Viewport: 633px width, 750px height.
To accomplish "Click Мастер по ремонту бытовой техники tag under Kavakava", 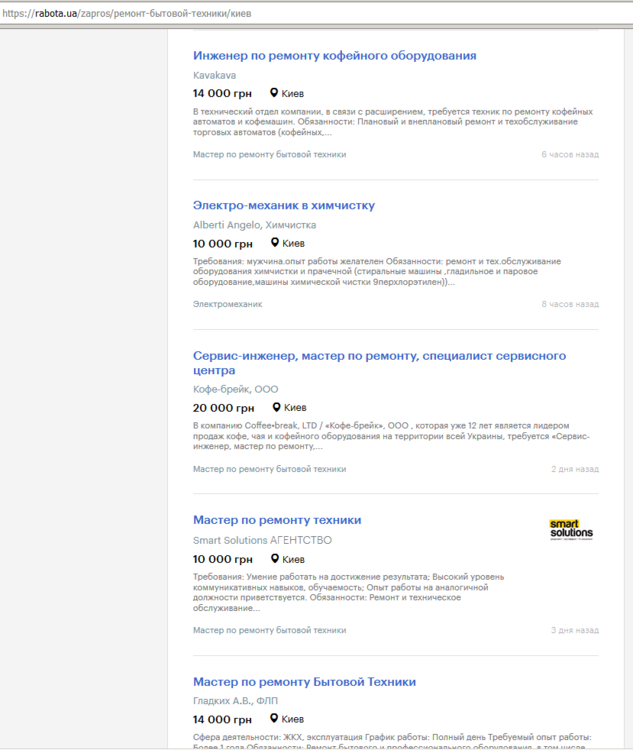I will pos(269,154).
